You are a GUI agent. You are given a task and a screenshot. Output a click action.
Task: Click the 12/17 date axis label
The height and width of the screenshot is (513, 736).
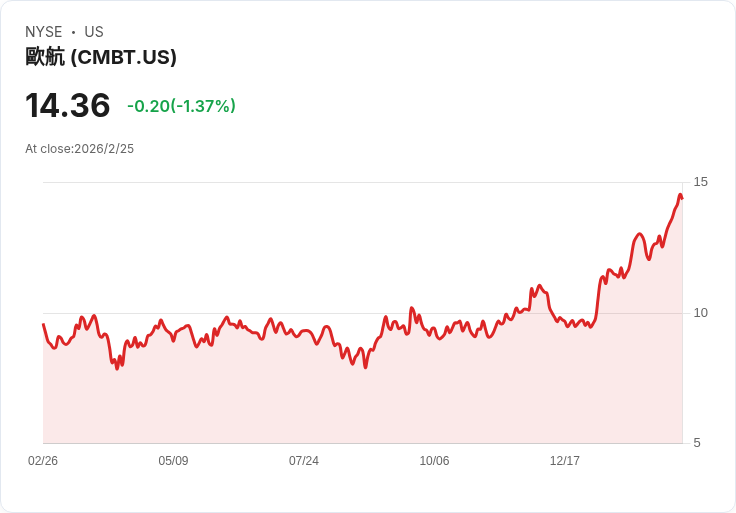[565, 461]
